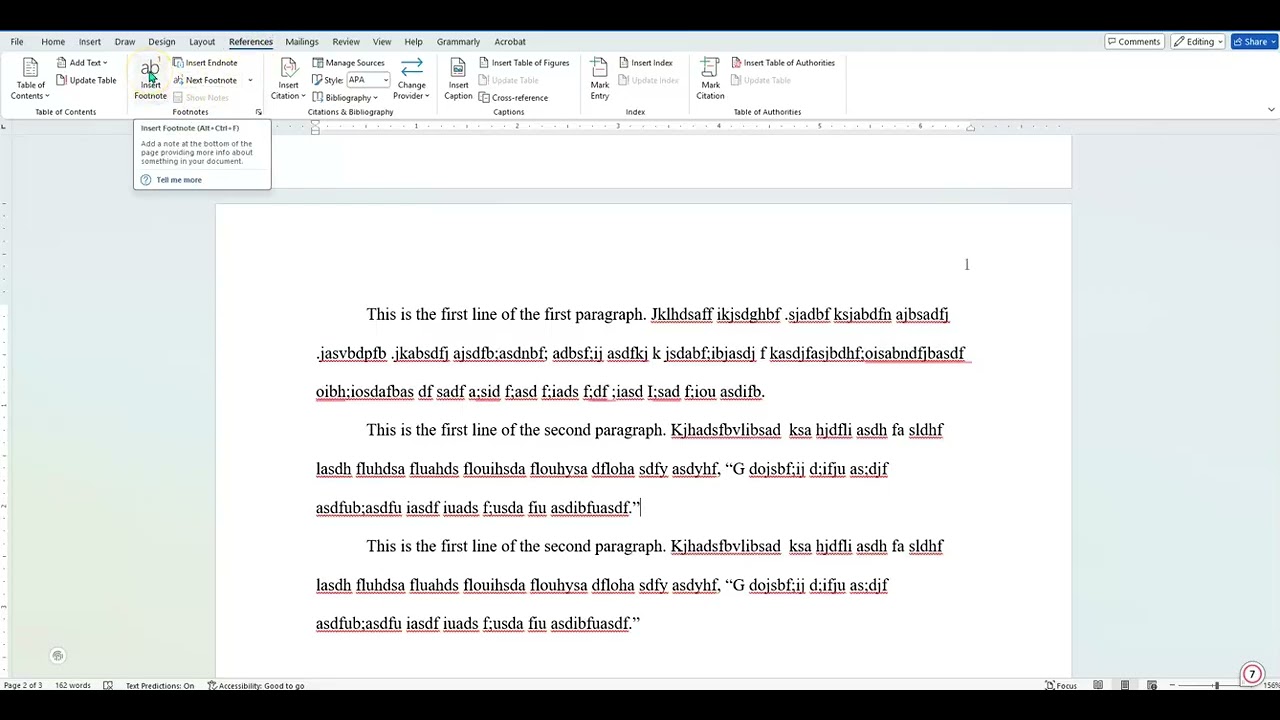Switch to the Mailings tab
The width and height of the screenshot is (1280, 720).
pos(302,42)
